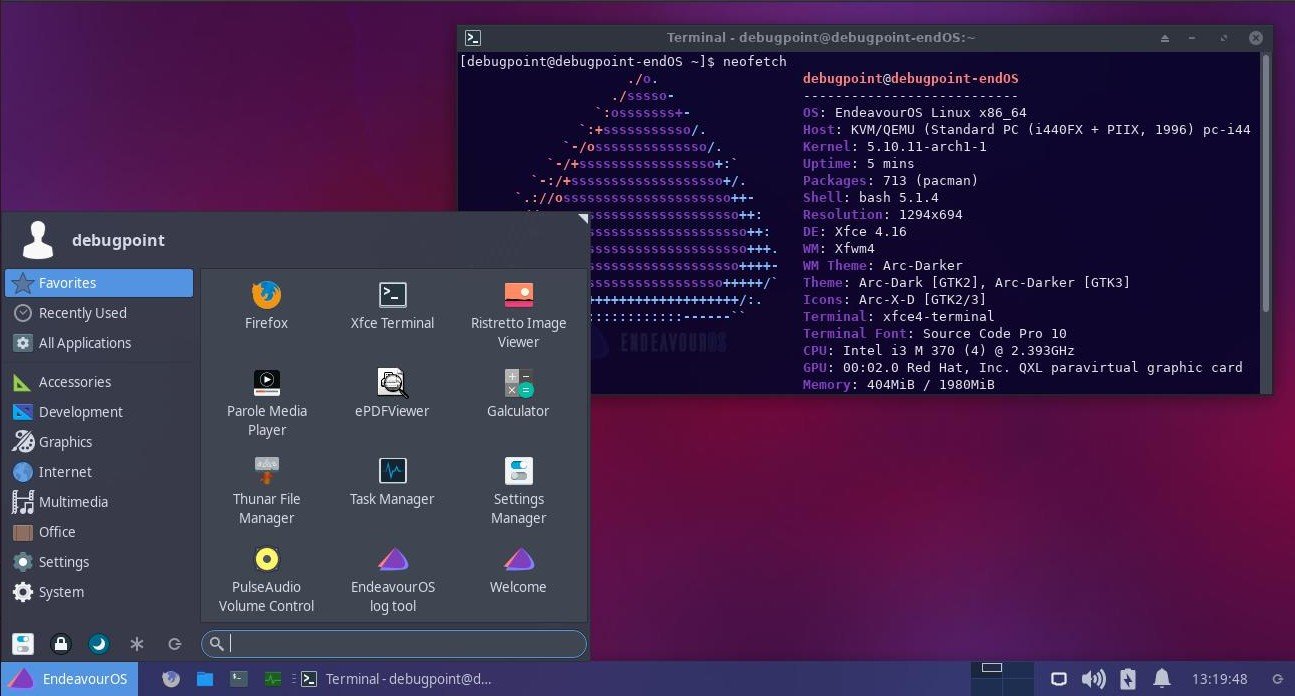Open the Development category

pos(99,412)
